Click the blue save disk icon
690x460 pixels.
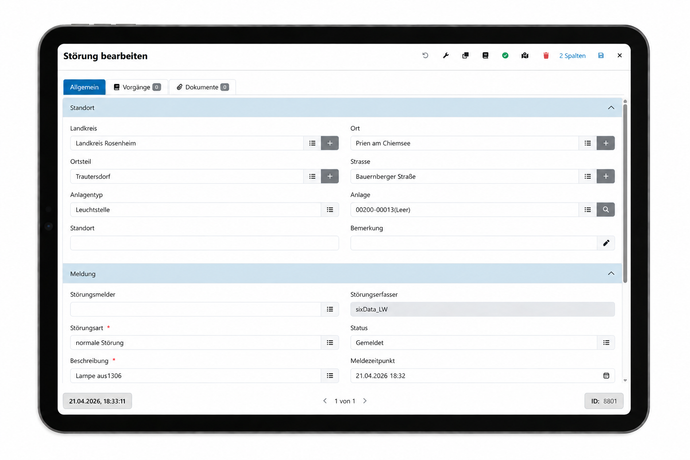[601, 55]
